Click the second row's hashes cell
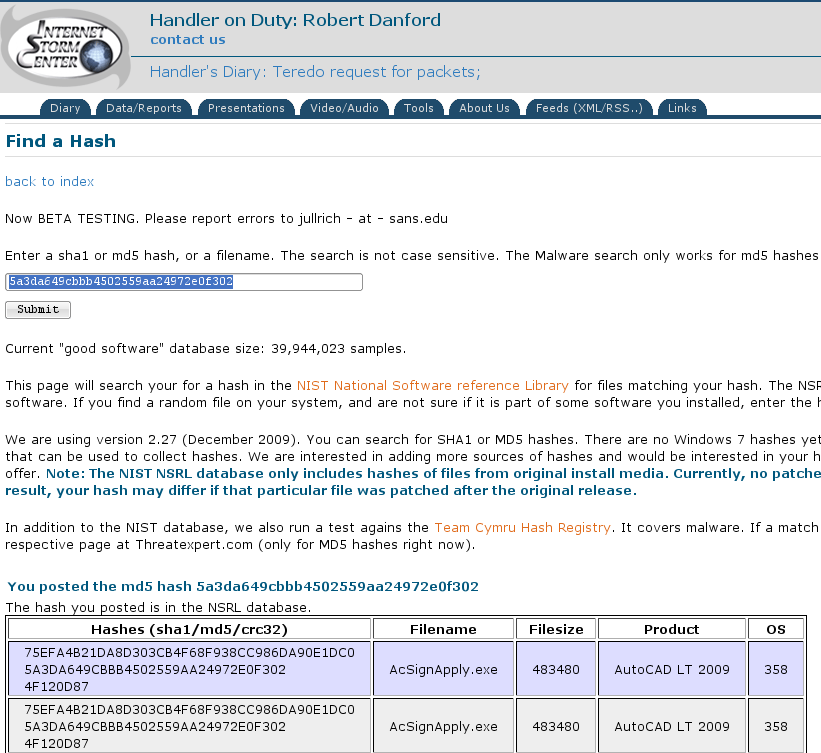This screenshot has width=821, height=753. point(189,726)
